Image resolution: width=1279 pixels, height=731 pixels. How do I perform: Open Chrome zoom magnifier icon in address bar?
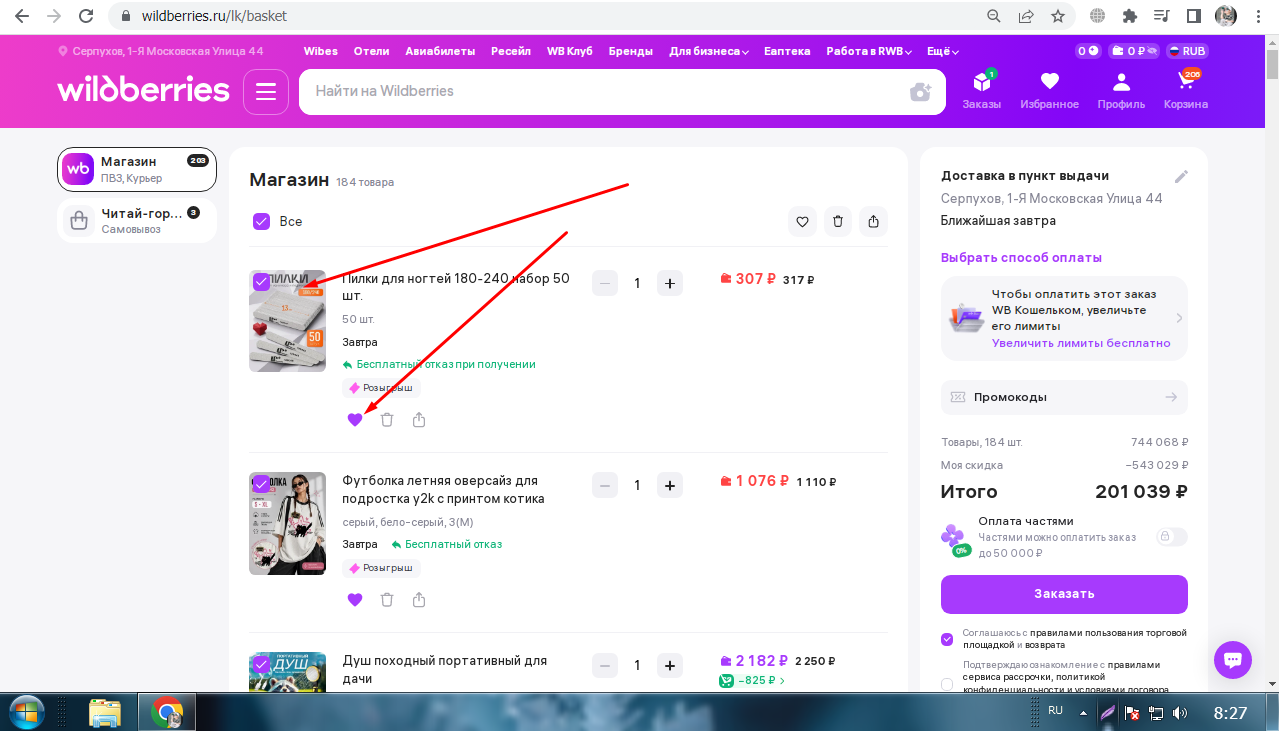(993, 16)
